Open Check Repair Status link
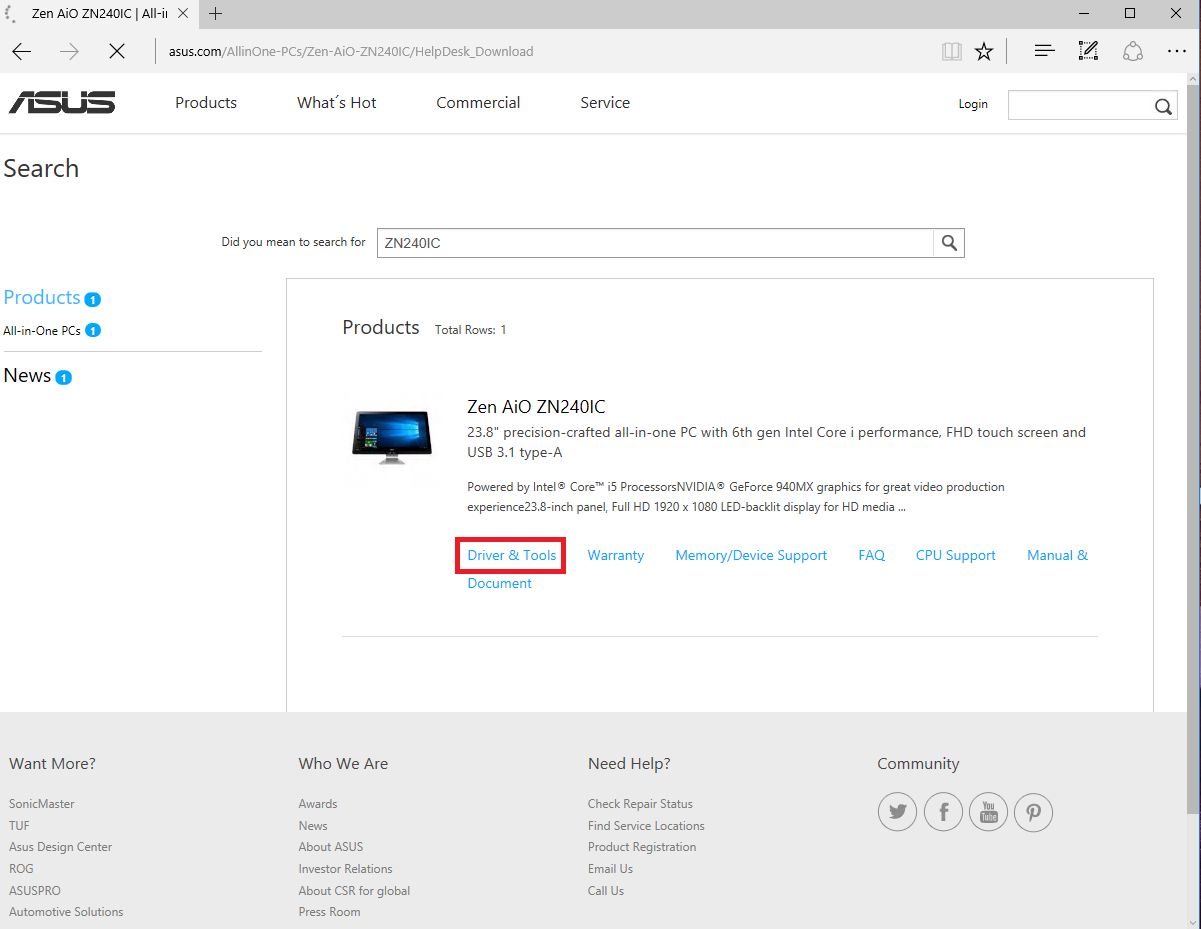1201x929 pixels. 640,804
